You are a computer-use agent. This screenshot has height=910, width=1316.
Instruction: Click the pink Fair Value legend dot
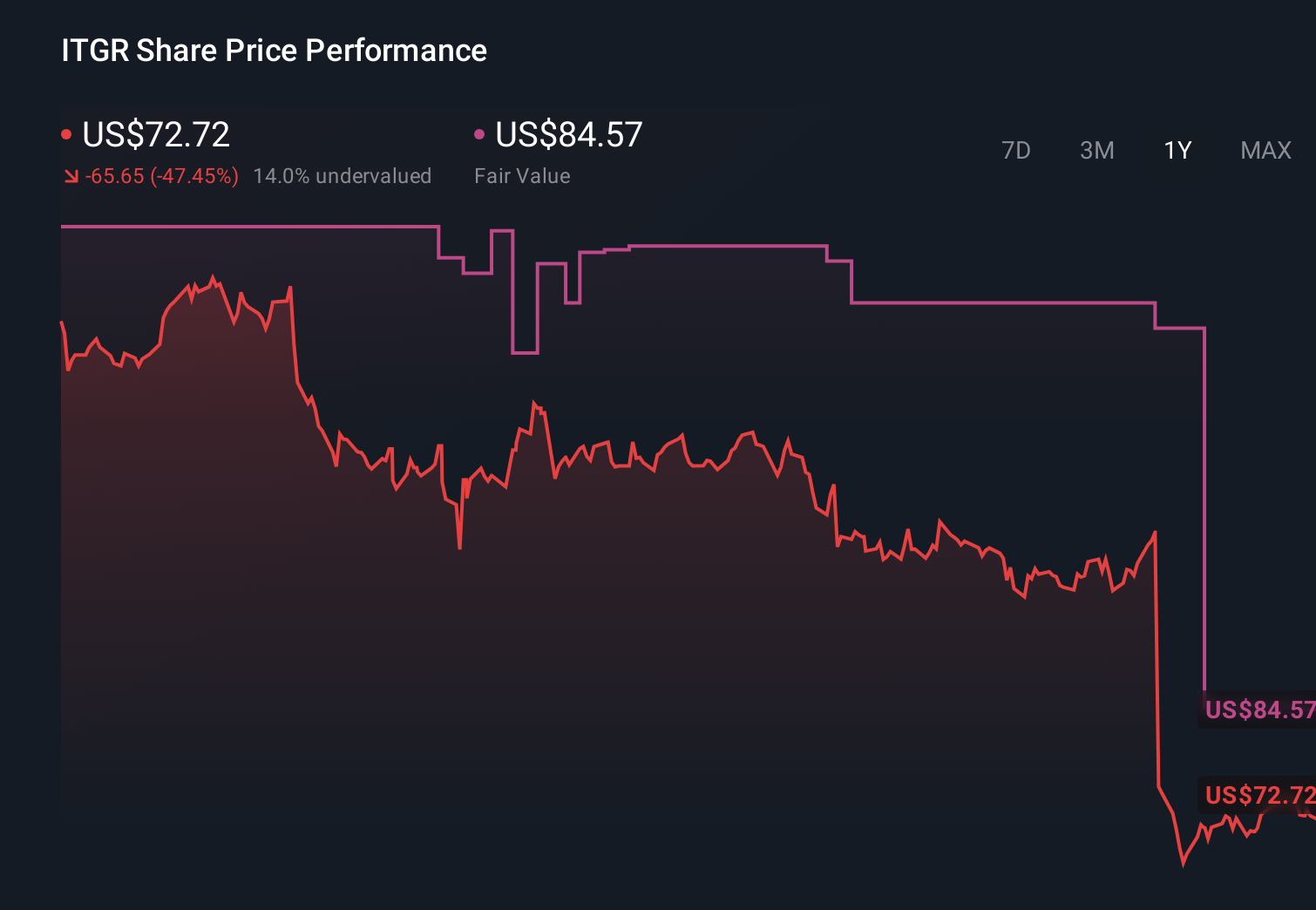[478, 132]
